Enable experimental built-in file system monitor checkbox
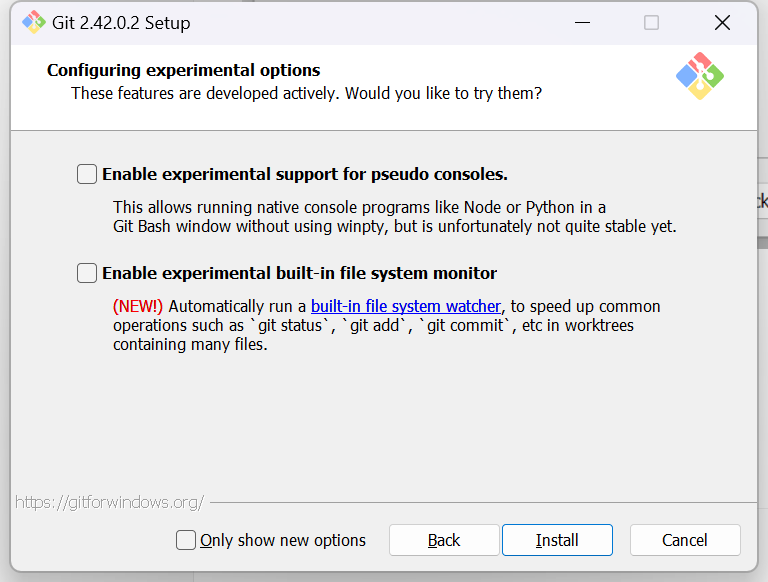This screenshot has width=768, height=582. click(x=87, y=273)
